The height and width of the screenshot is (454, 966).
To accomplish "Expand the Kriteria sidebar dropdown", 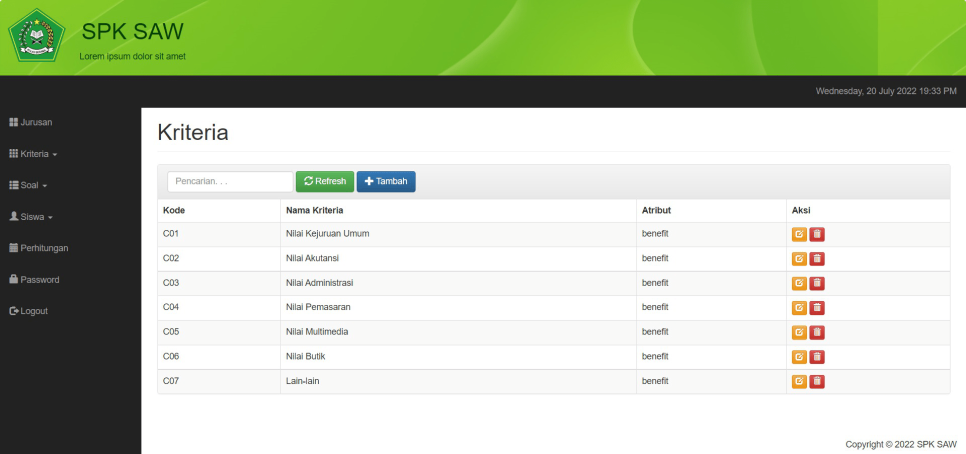I will [x=34, y=154].
